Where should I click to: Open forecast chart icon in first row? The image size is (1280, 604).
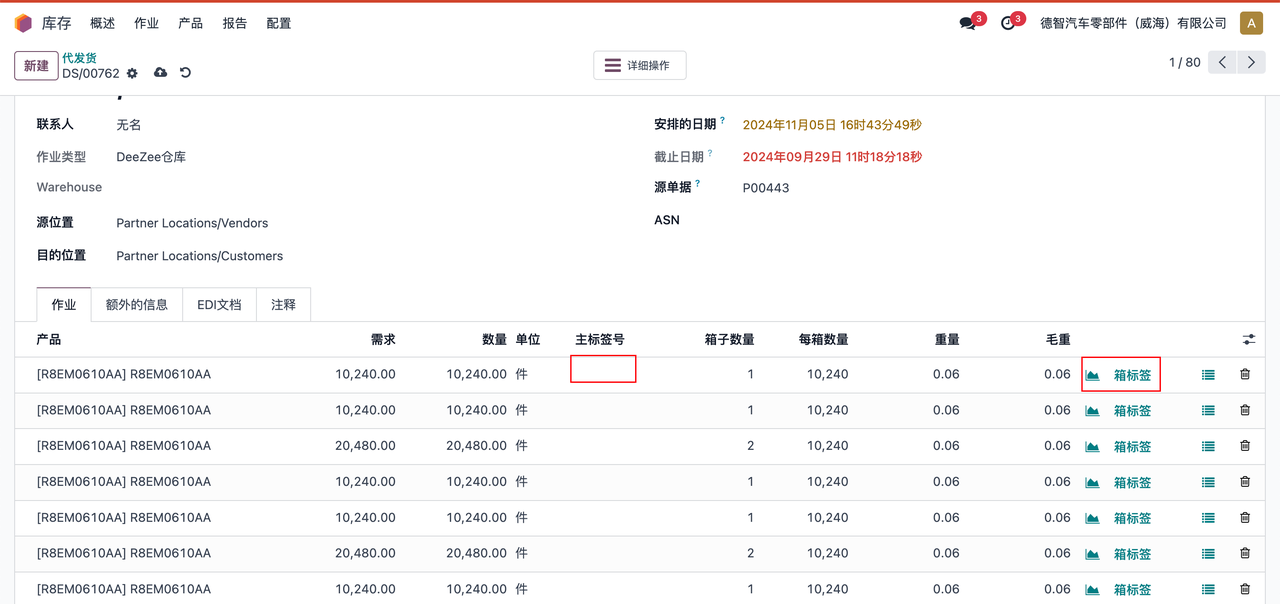(x=1092, y=375)
